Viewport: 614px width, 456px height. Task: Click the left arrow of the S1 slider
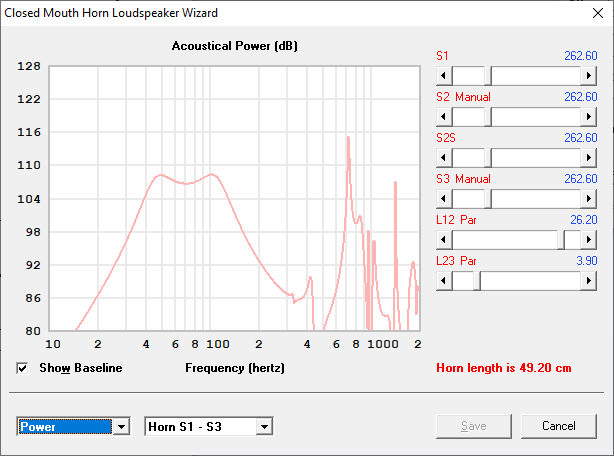tap(444, 76)
